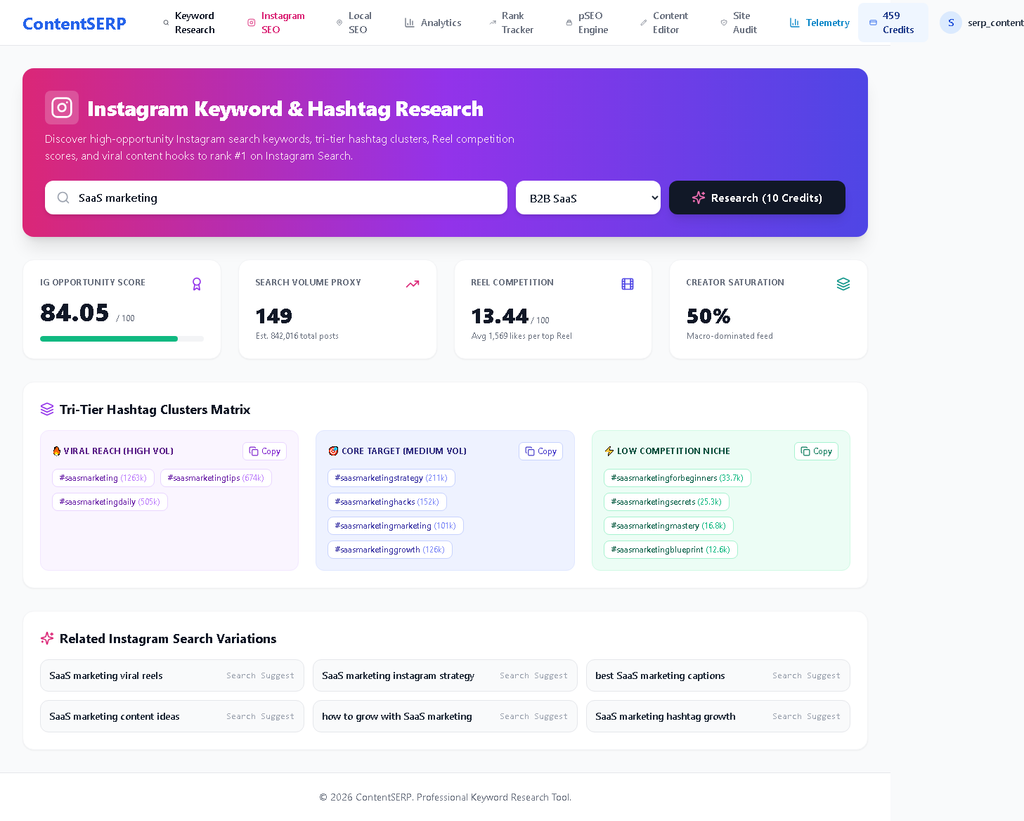
Task: Open the Content Editor page
Action: click(664, 23)
